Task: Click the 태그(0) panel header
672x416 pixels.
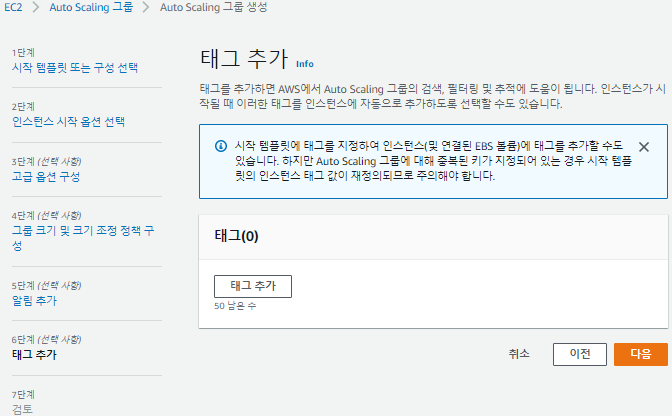Action: pos(236,236)
